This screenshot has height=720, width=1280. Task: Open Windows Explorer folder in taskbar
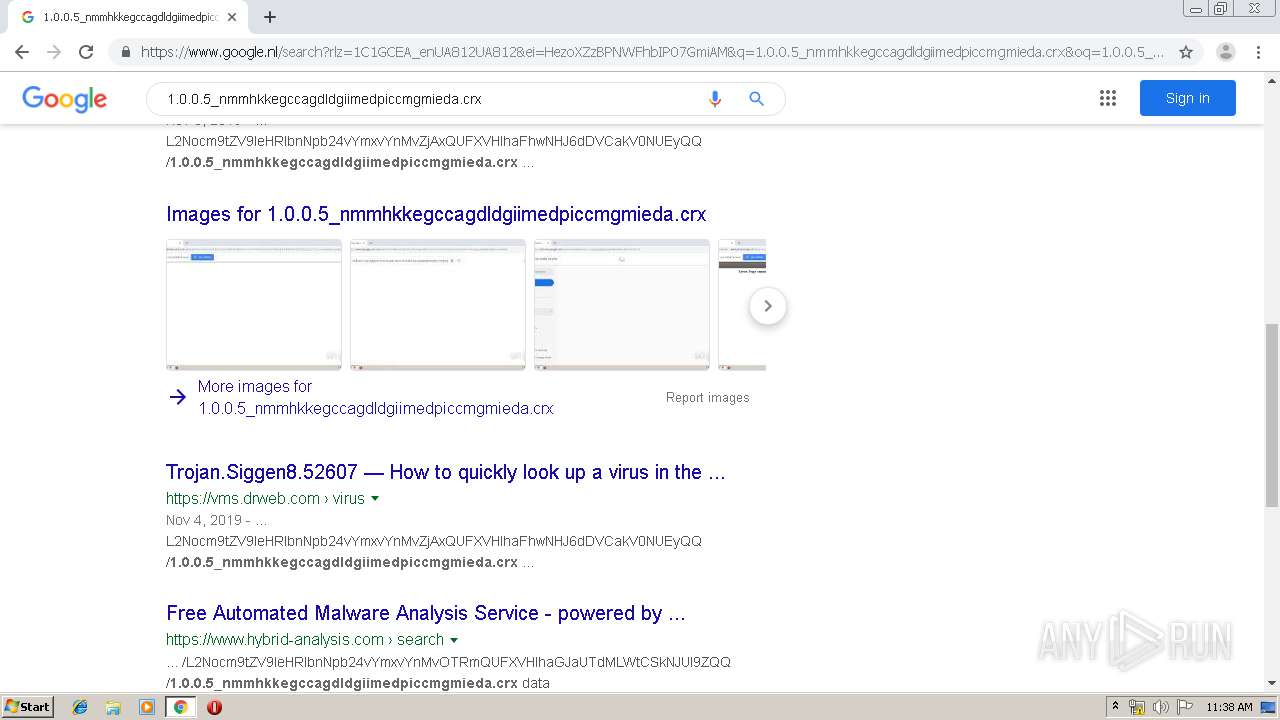(113, 707)
